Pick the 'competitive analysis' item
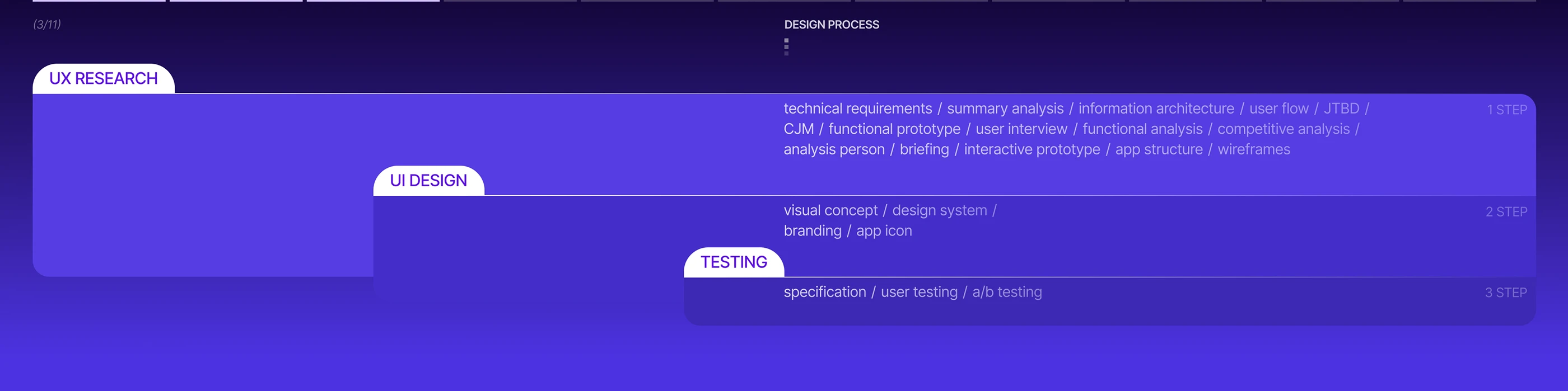The height and width of the screenshot is (391, 1568). [x=1283, y=130]
